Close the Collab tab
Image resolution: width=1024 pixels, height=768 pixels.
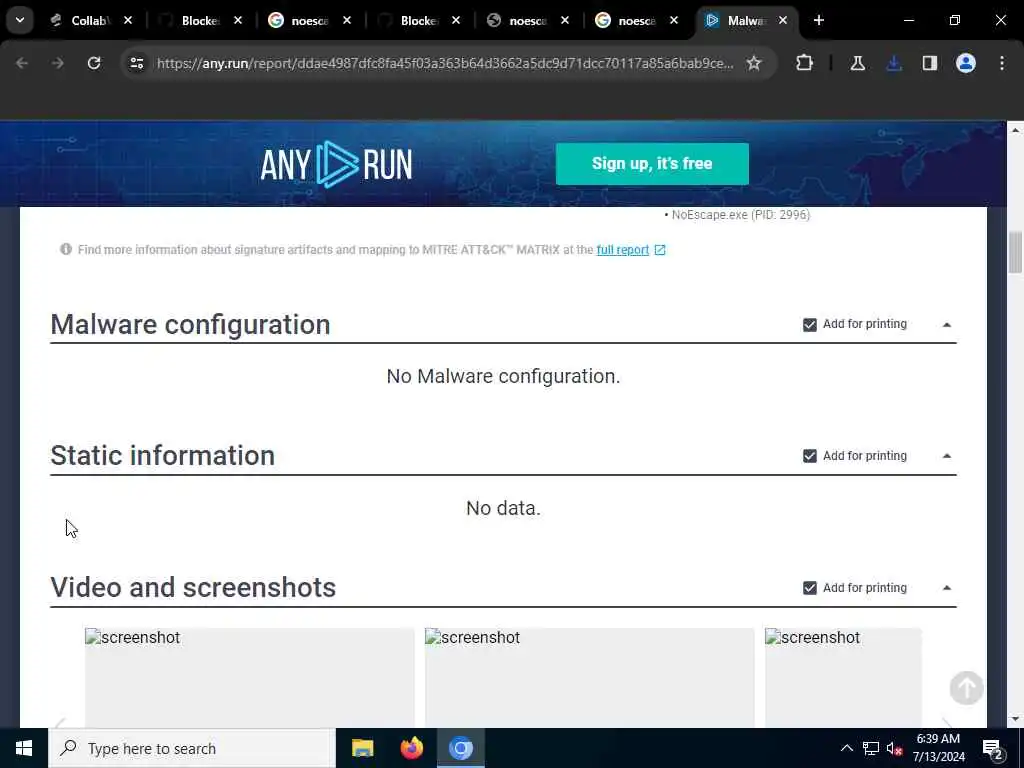point(128,21)
